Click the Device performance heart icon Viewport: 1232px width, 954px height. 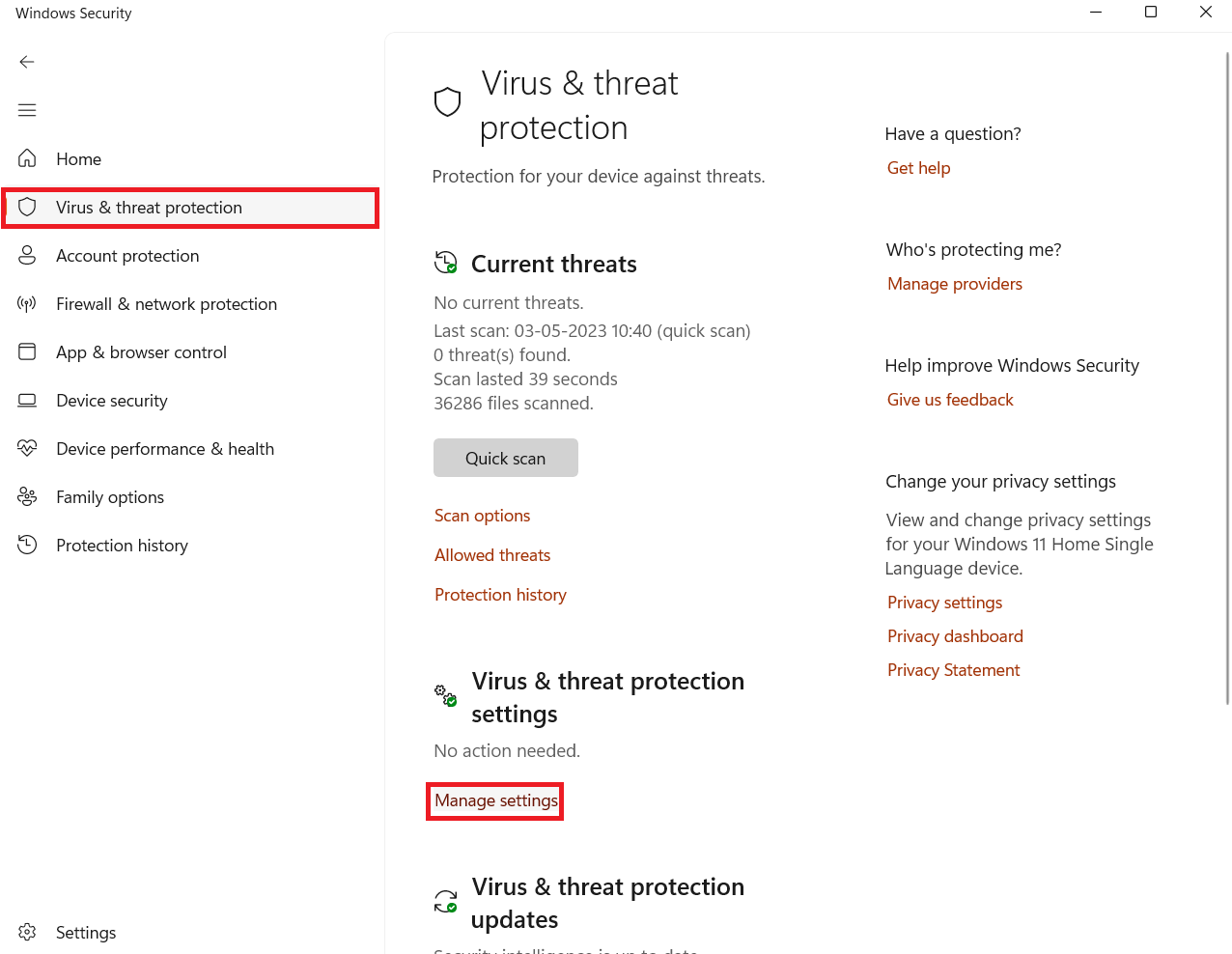[27, 448]
